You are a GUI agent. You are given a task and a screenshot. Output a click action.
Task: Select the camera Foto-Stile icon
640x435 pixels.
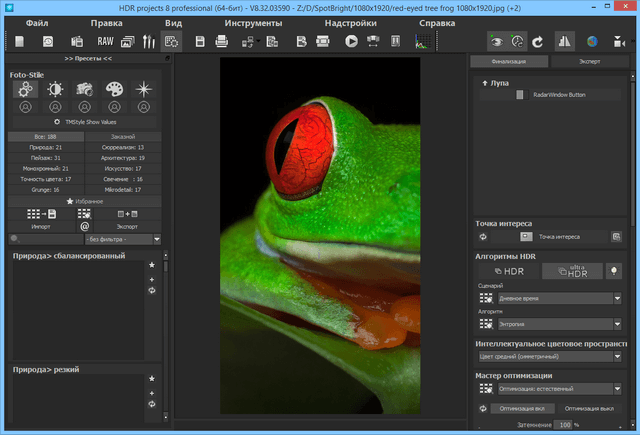pyautogui.click(x=85, y=89)
